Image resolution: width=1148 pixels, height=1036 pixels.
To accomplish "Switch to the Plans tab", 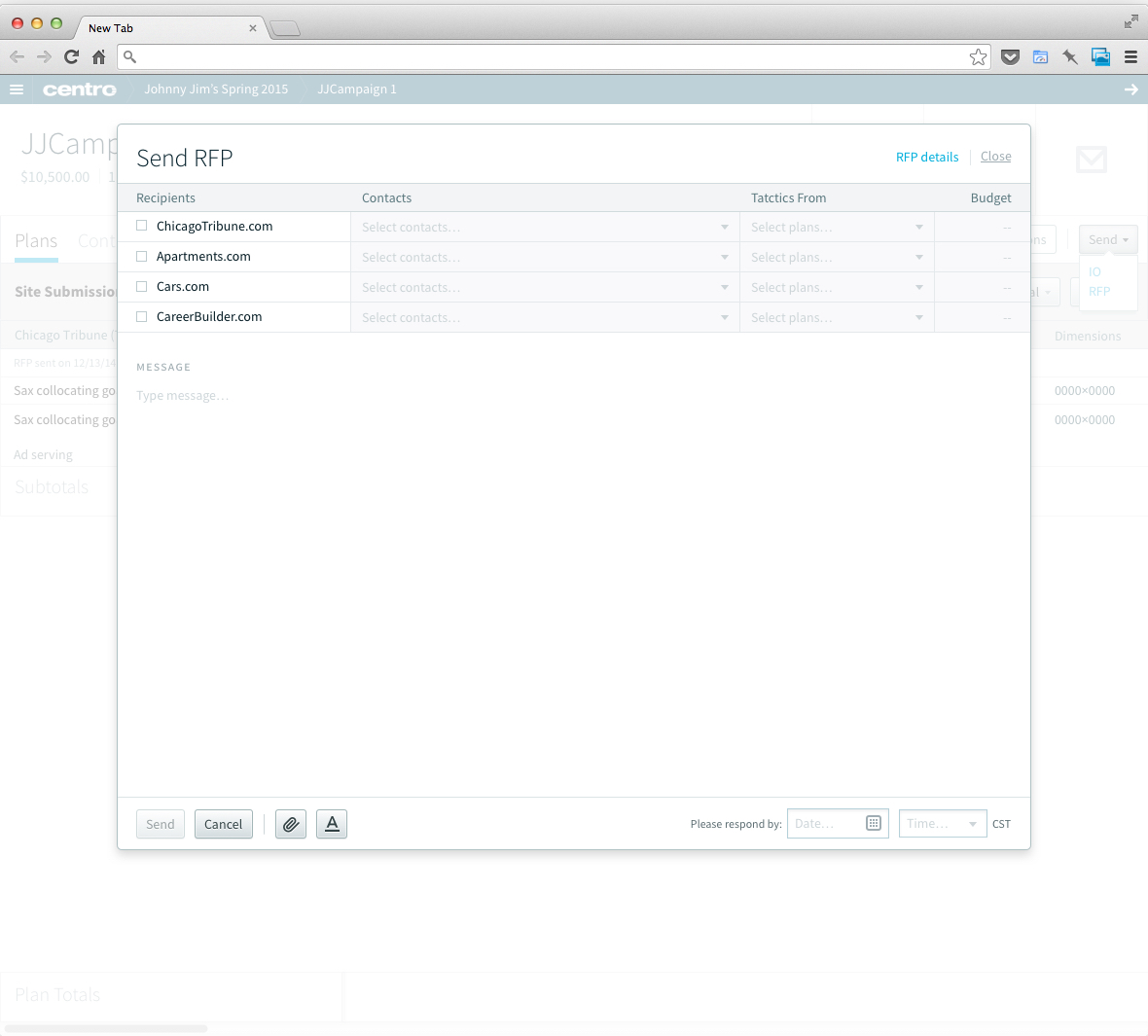I will (36, 241).
